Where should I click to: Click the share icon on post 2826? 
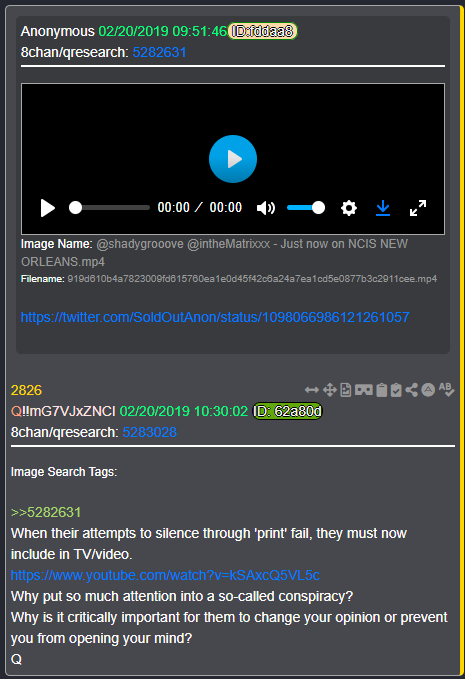[x=412, y=390]
